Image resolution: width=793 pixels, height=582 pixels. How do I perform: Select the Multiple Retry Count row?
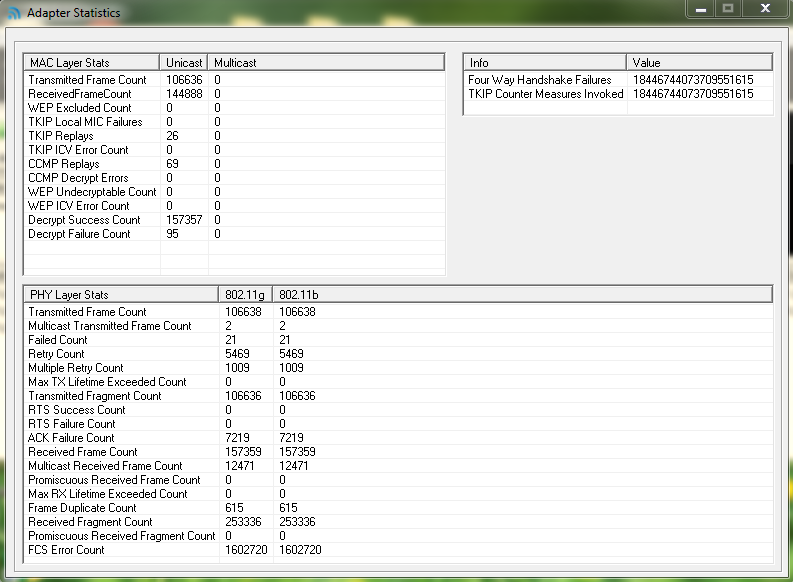(399, 368)
